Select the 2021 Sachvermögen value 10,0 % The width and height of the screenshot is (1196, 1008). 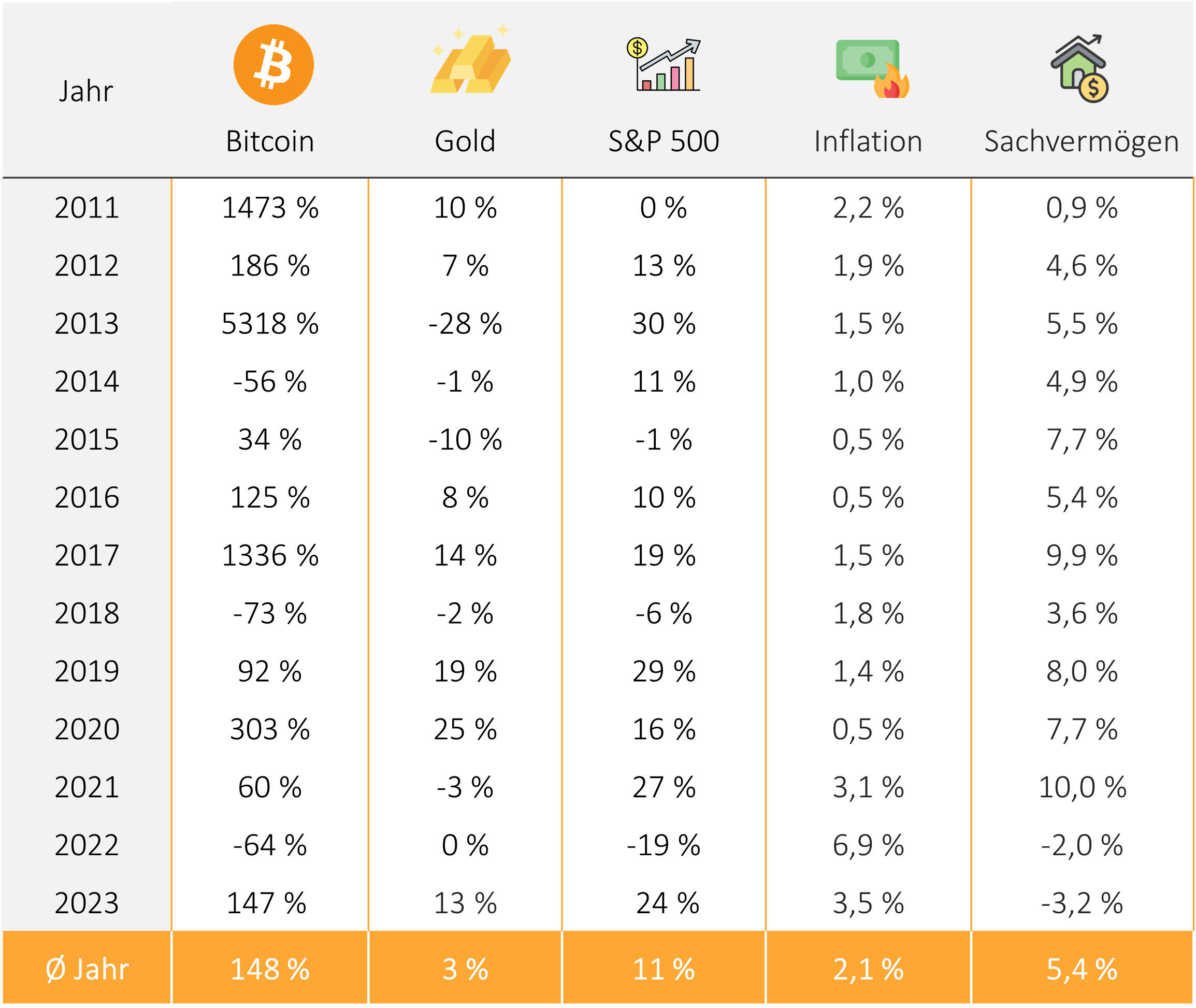tap(1082, 787)
